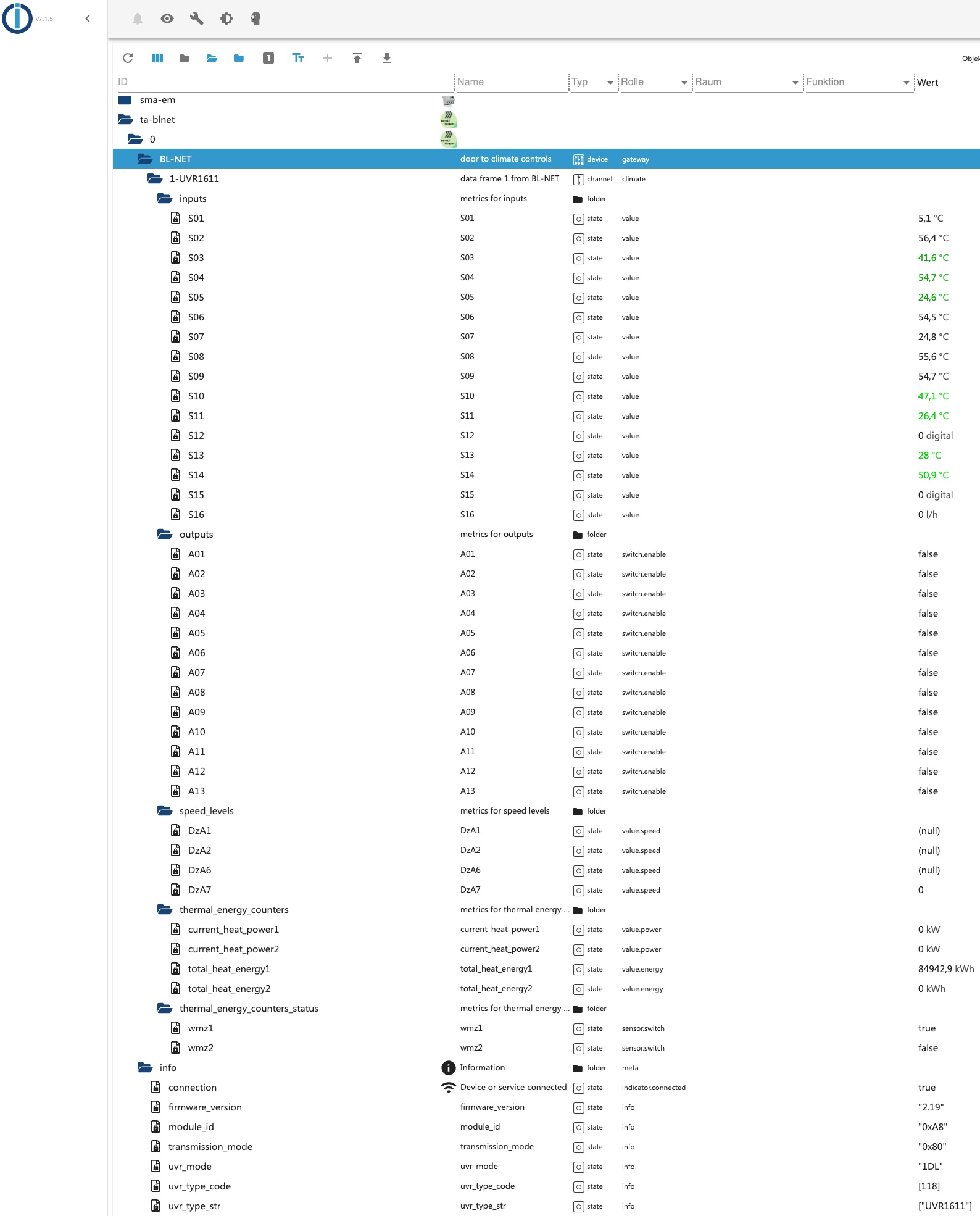Collapse thermal_energy_counters_status folder
Image resolution: width=980 pixels, height=1216 pixels.
coord(165,1009)
